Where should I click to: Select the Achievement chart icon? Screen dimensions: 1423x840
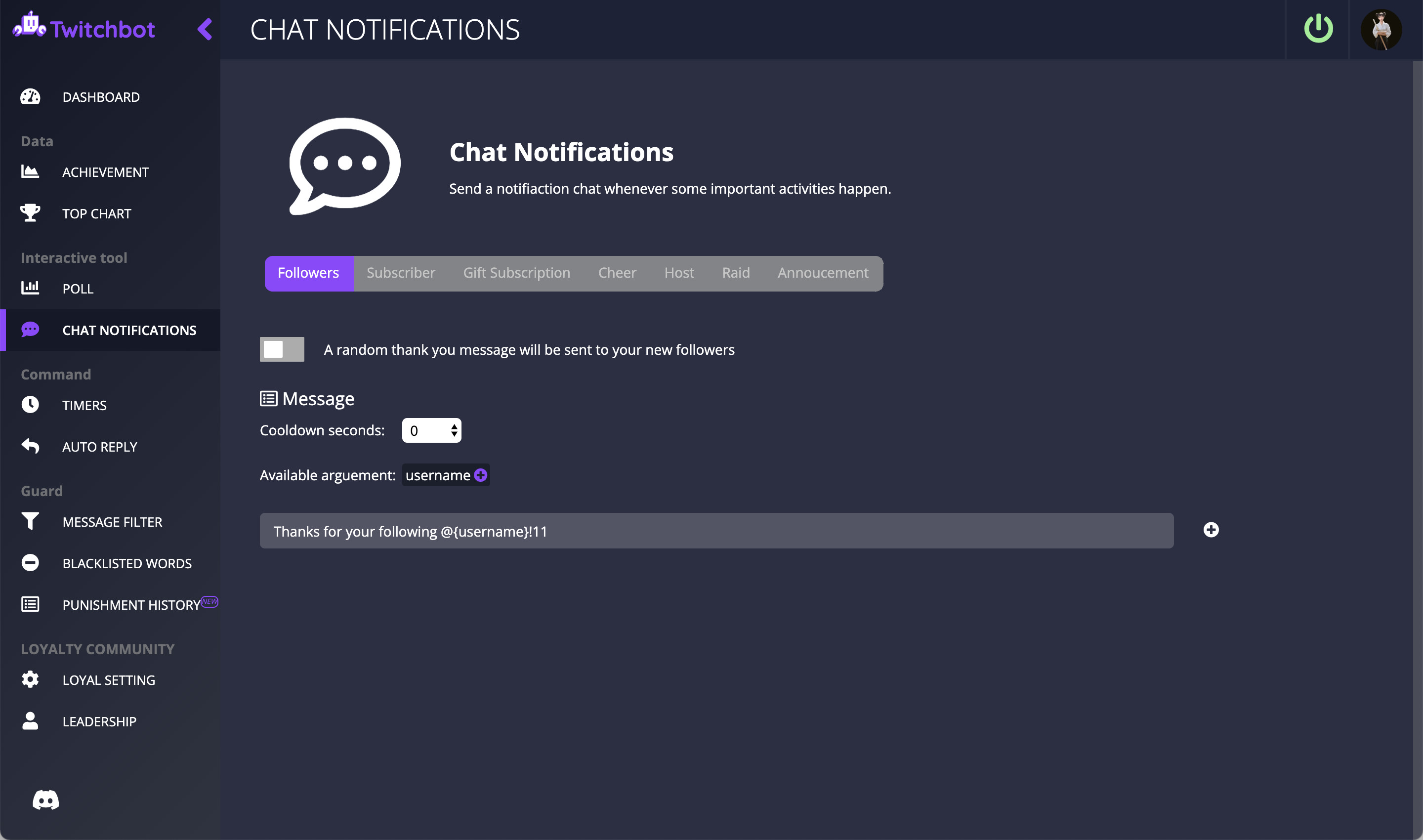click(30, 171)
